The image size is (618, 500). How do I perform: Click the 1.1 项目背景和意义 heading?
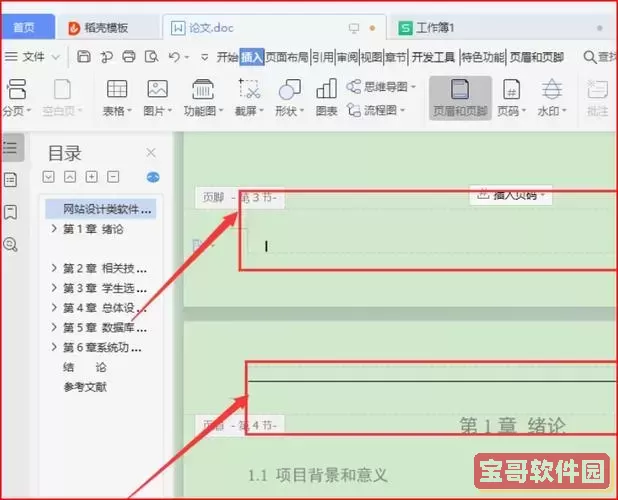click(x=318, y=475)
